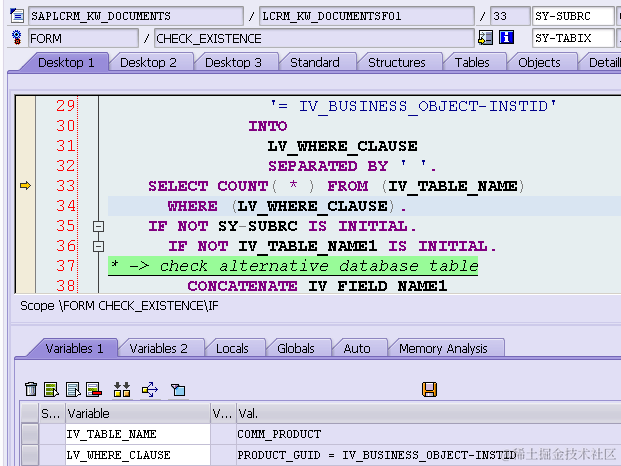The image size is (621, 466).
Task: Click the binoculars-style find icon
Action: pyautogui.click(x=122, y=389)
